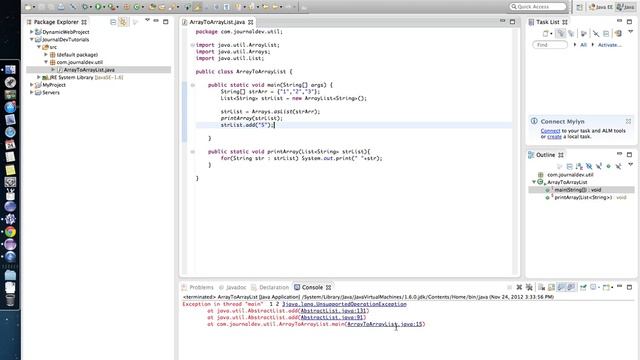Viewport: 640px width, 360px height.
Task: Toggle Focus on Workweek in Task List
Action: tap(584, 33)
